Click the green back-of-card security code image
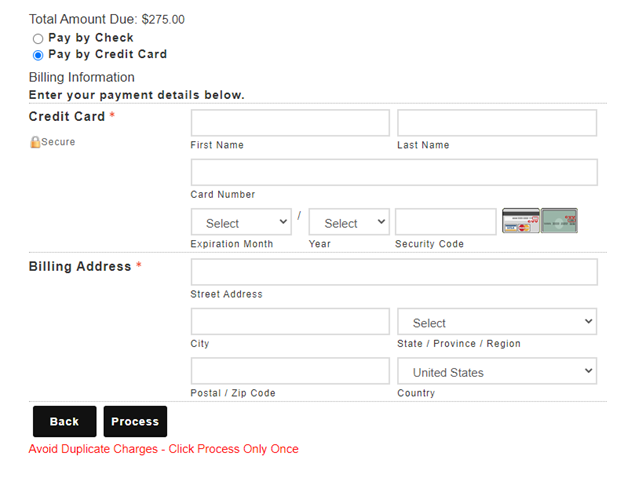Image resolution: width=624 pixels, height=489 pixels. (x=559, y=220)
